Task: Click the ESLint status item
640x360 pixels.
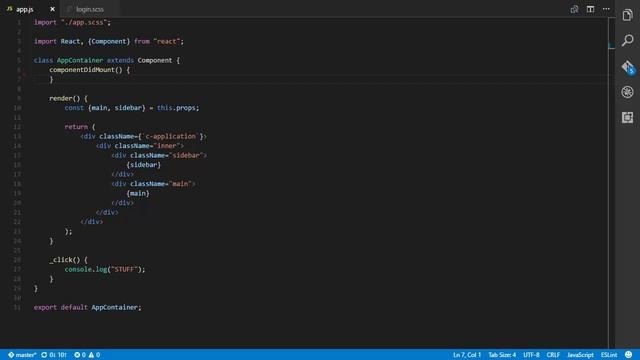Action: point(609,355)
